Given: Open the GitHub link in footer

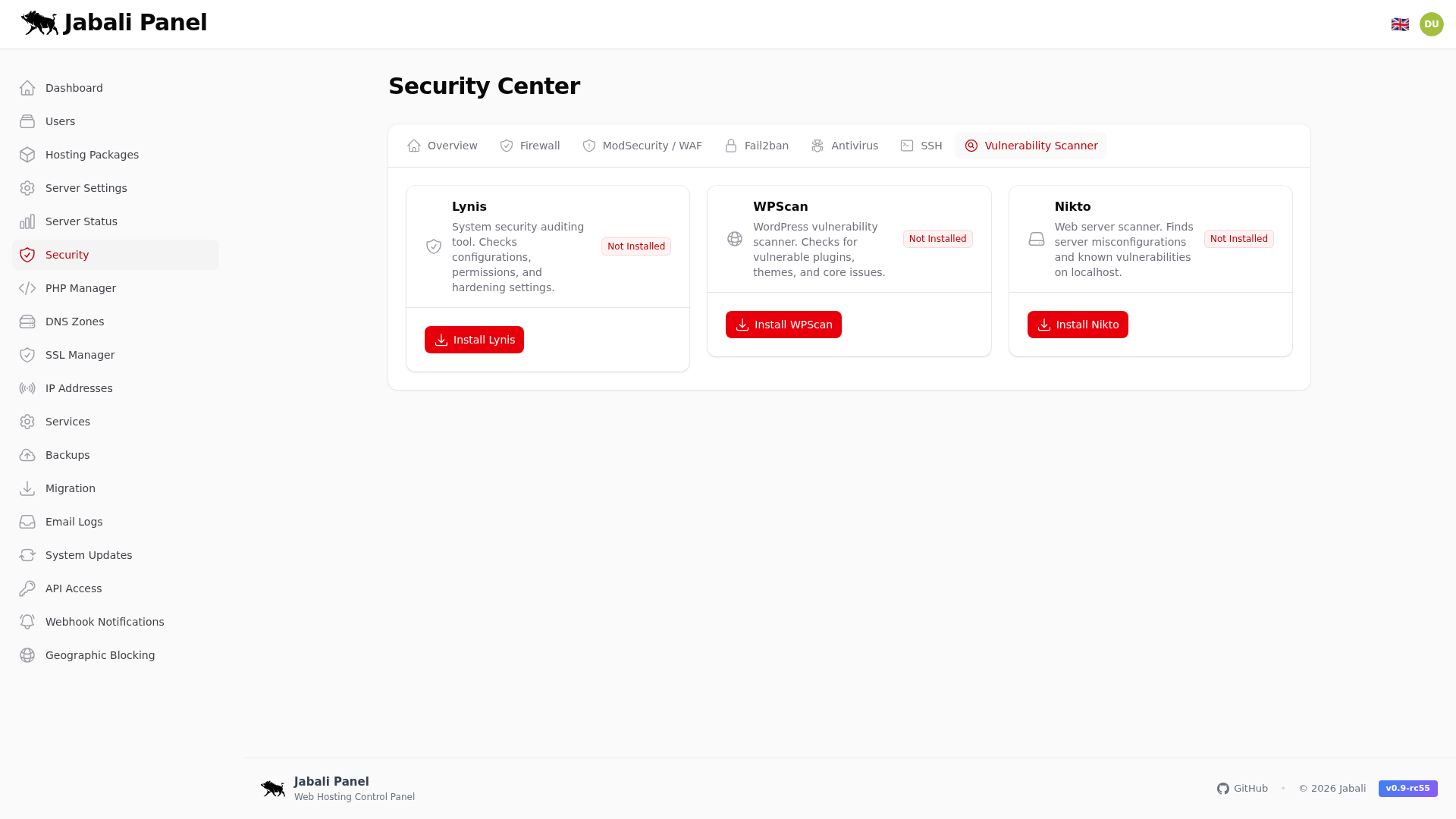Looking at the screenshot, I should pyautogui.click(x=1242, y=788).
